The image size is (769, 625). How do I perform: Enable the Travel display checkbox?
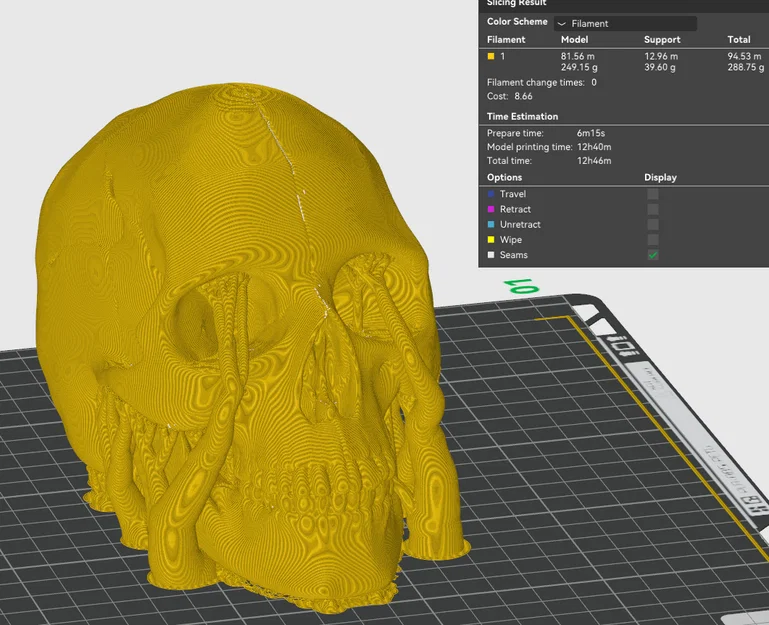653,194
